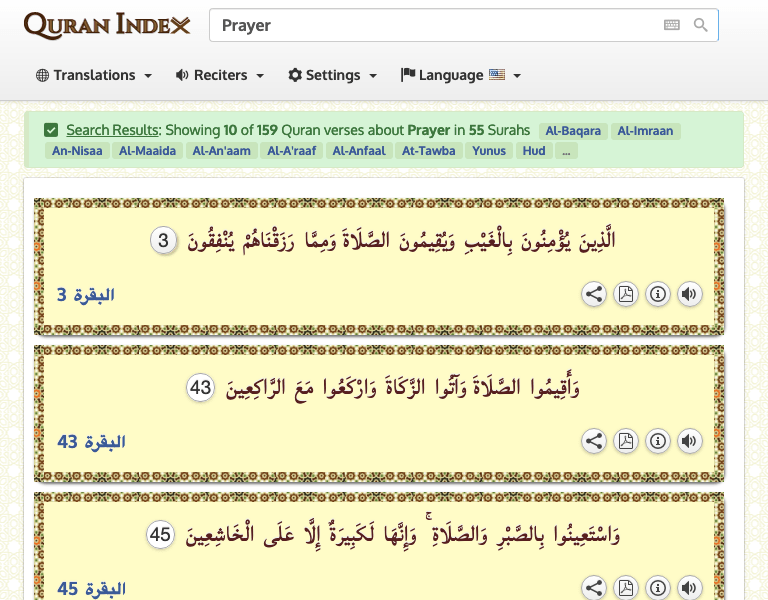Filter results by Al-An'aam surah

pyautogui.click(x=221, y=150)
